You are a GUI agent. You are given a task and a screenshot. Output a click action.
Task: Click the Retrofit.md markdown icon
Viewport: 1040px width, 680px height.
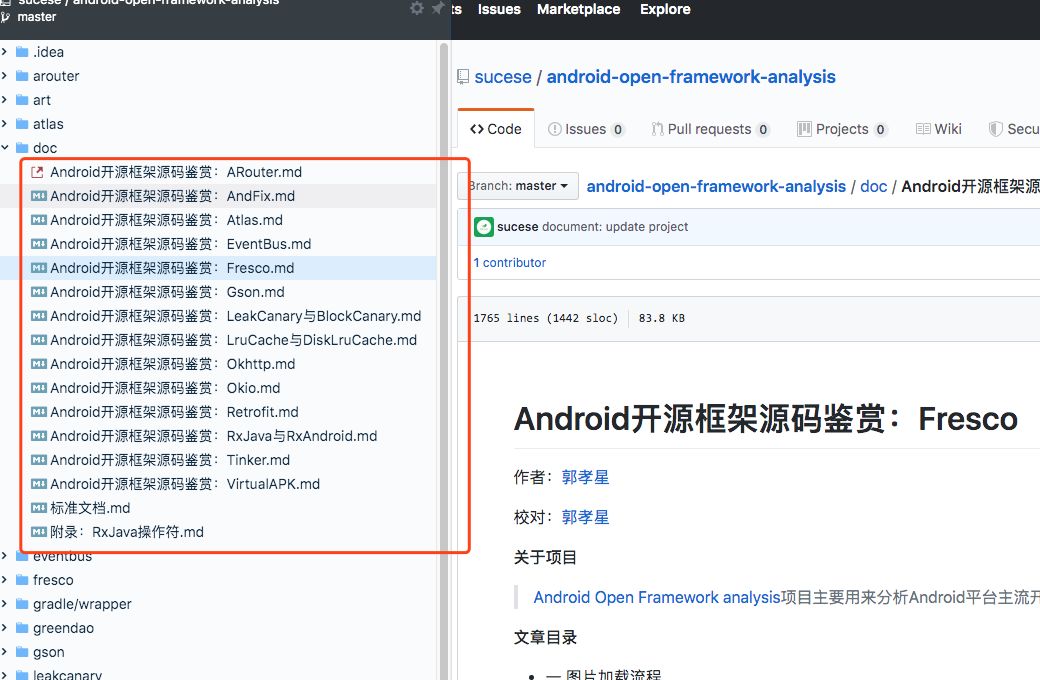click(x=39, y=411)
